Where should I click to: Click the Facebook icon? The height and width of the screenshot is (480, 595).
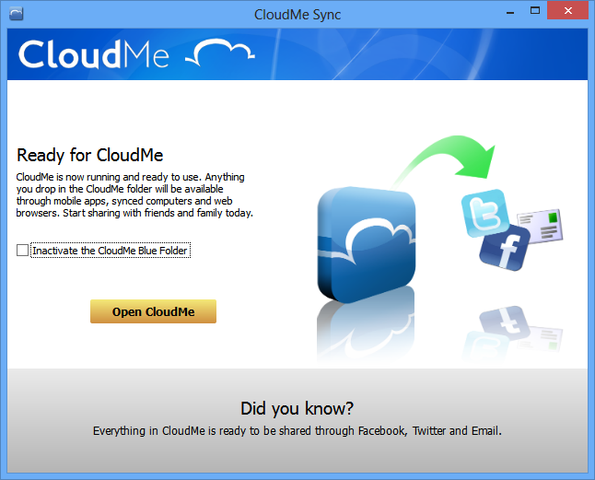[x=505, y=247]
